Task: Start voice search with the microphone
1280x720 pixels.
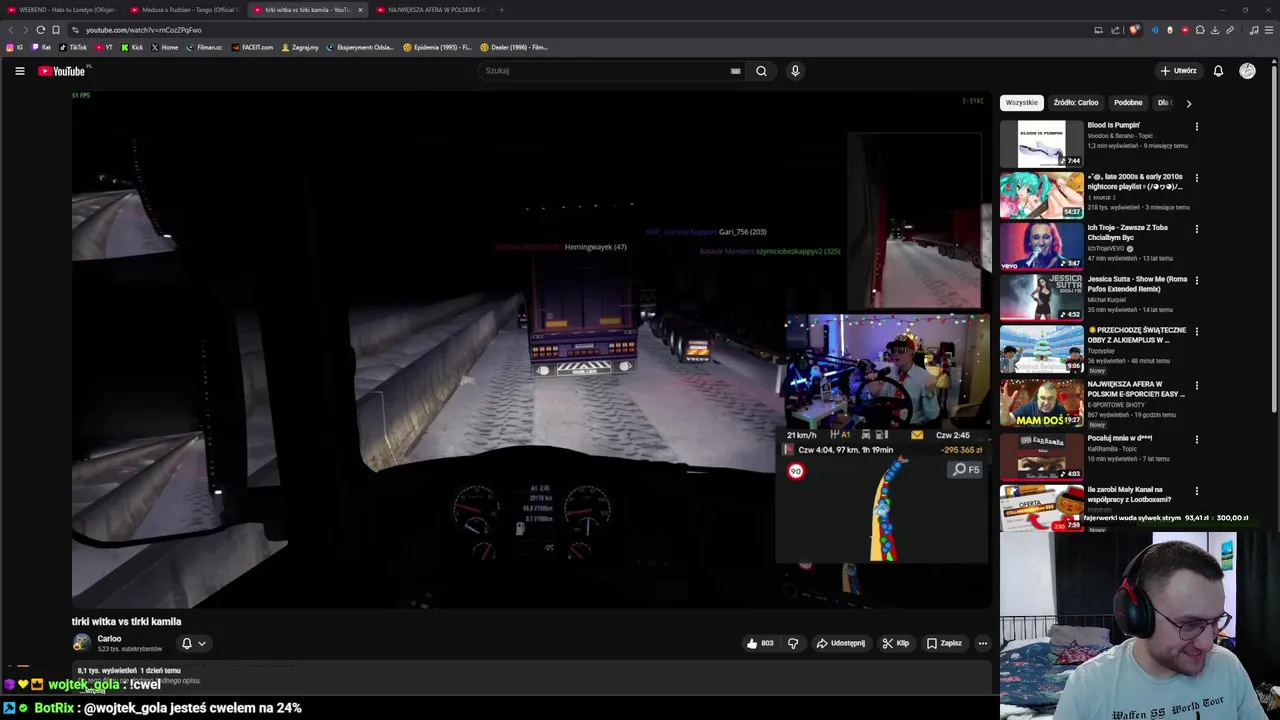Action: 795,71
